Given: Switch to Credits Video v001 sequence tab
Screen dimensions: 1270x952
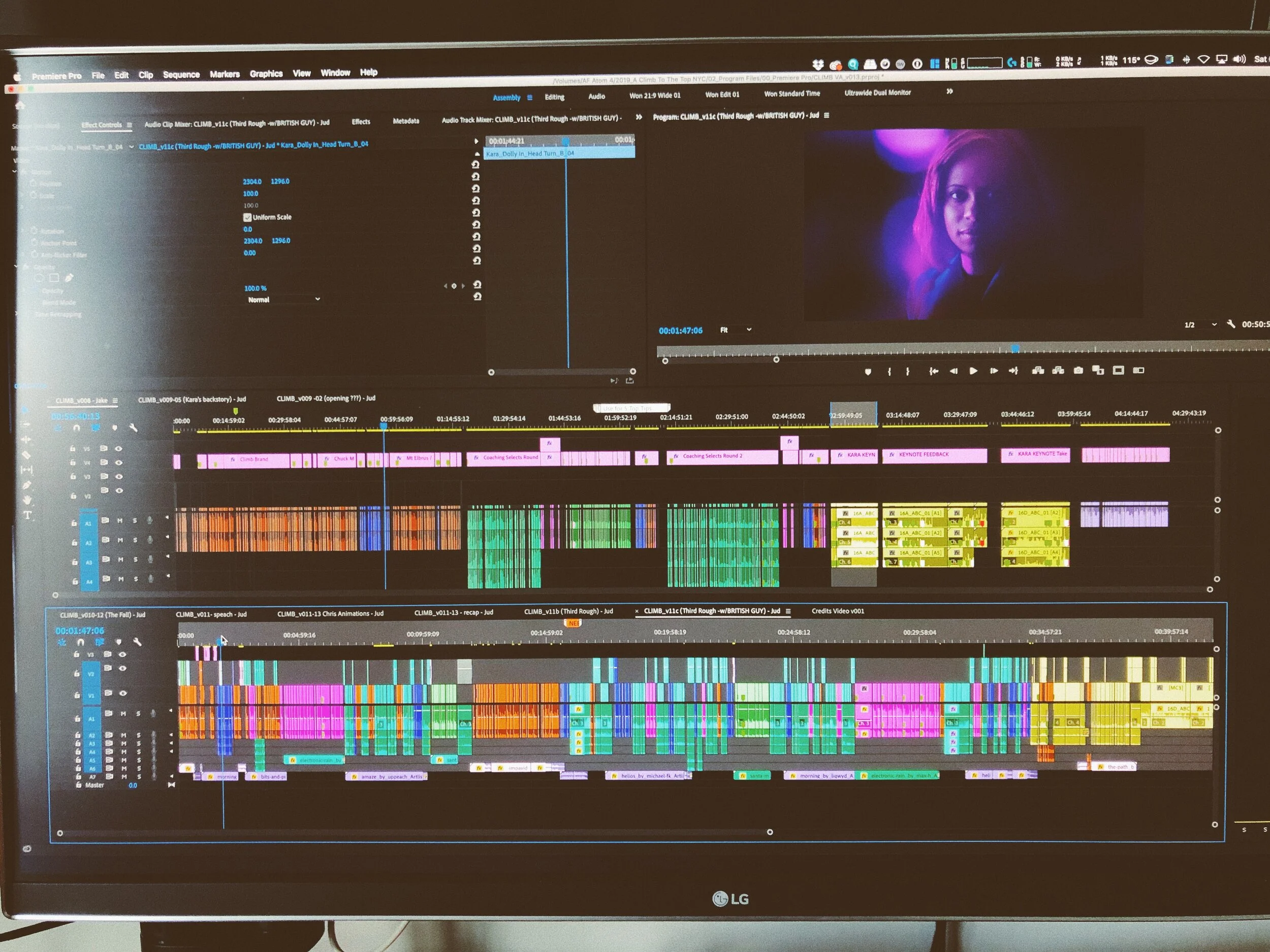Looking at the screenshot, I should click(838, 611).
